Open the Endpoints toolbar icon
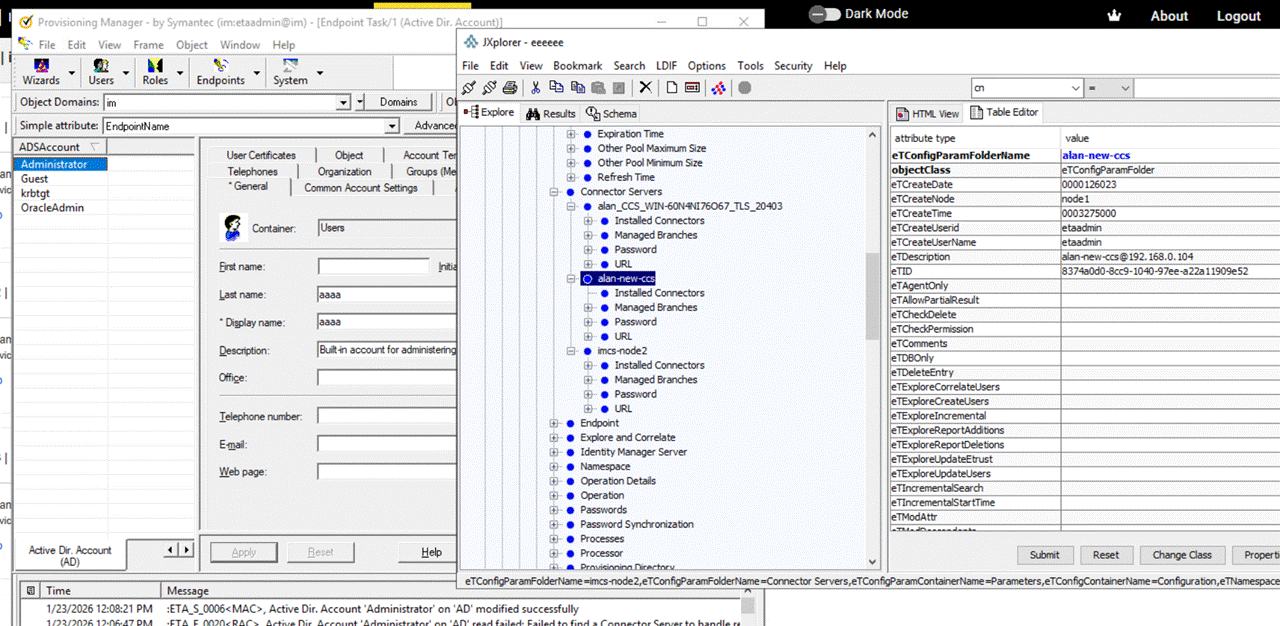Viewport: 1280px width, 626px height. pyautogui.click(x=220, y=71)
